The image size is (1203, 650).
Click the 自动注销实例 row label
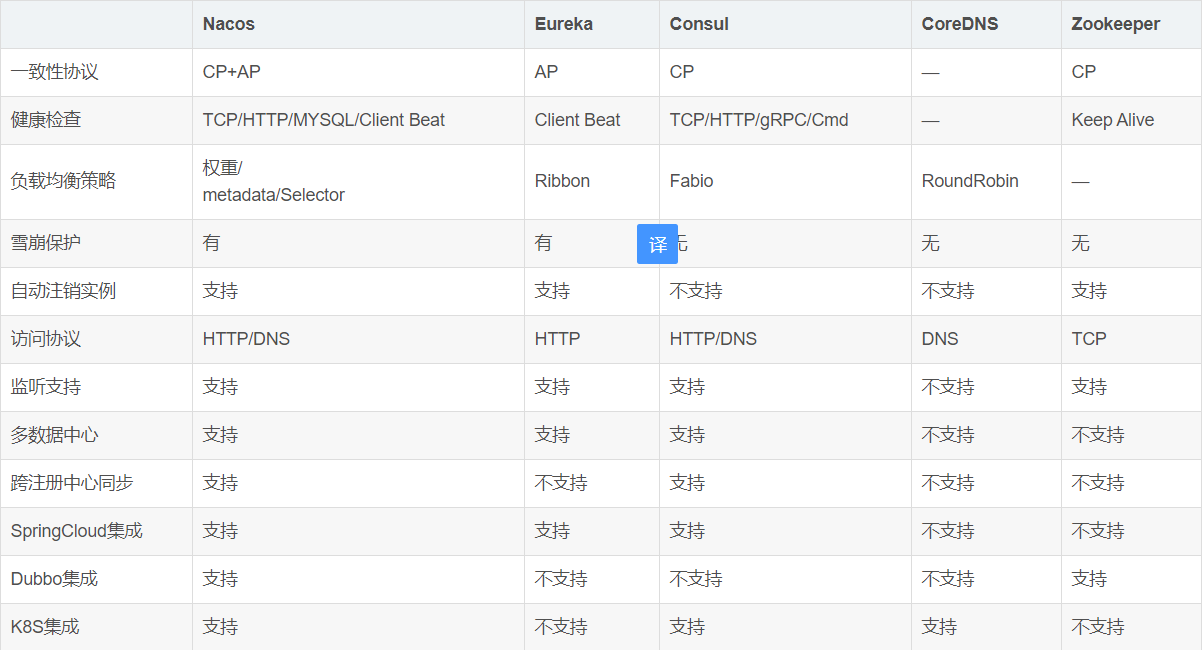coord(64,291)
